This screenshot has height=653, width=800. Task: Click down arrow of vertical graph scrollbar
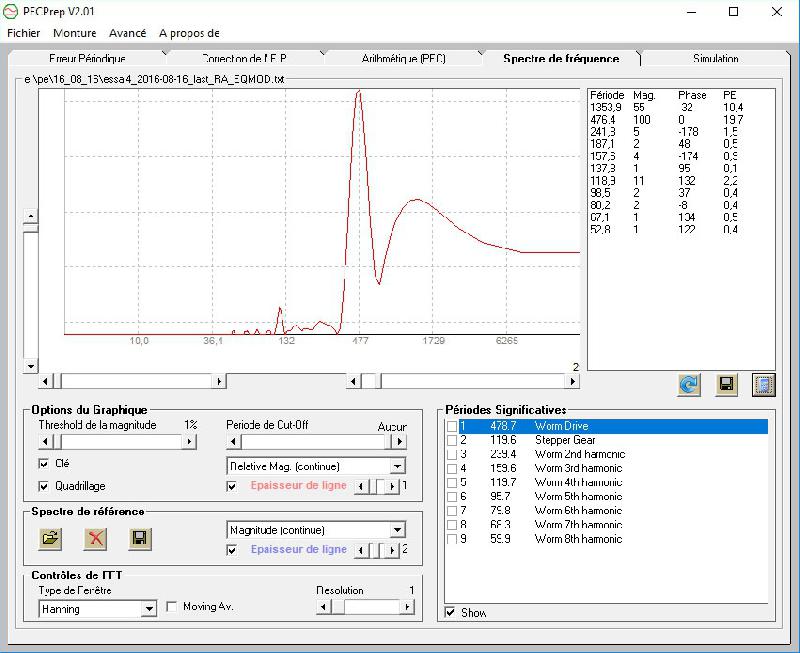(31, 366)
